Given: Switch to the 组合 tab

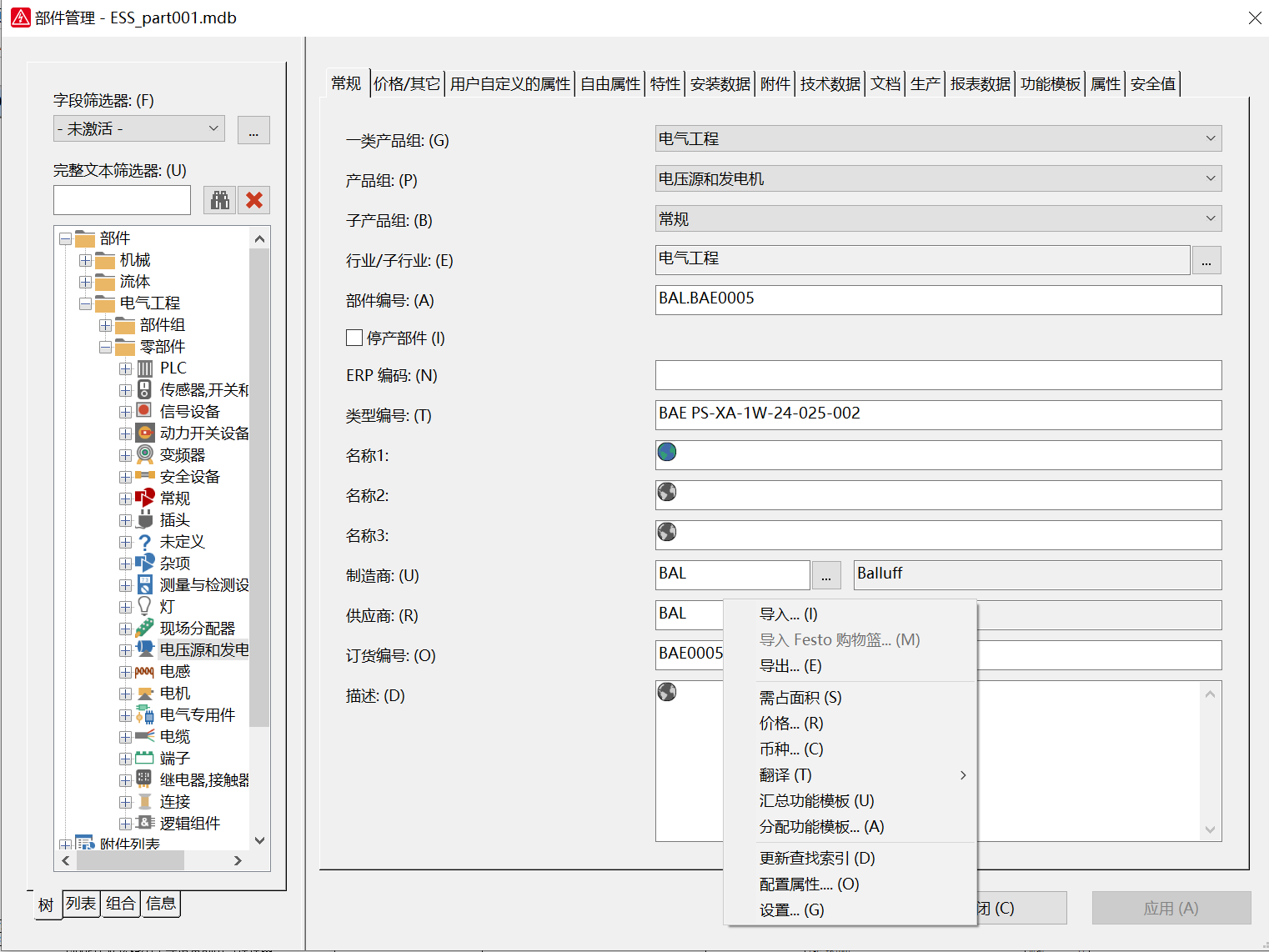Looking at the screenshot, I should click(121, 903).
